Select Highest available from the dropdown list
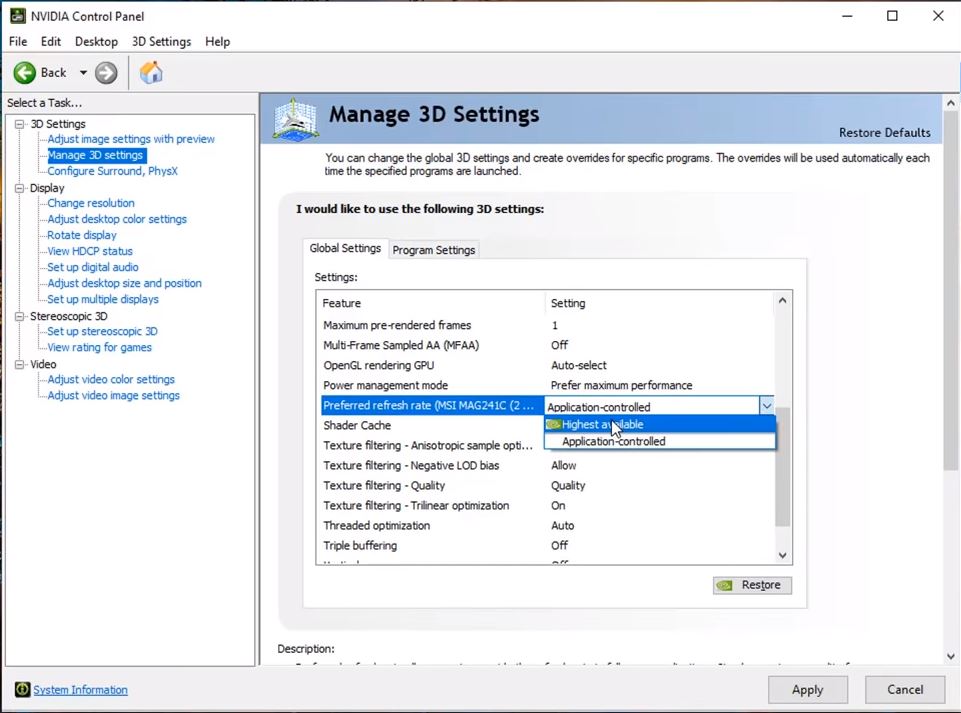Image resolution: width=961 pixels, height=713 pixels. 602,425
